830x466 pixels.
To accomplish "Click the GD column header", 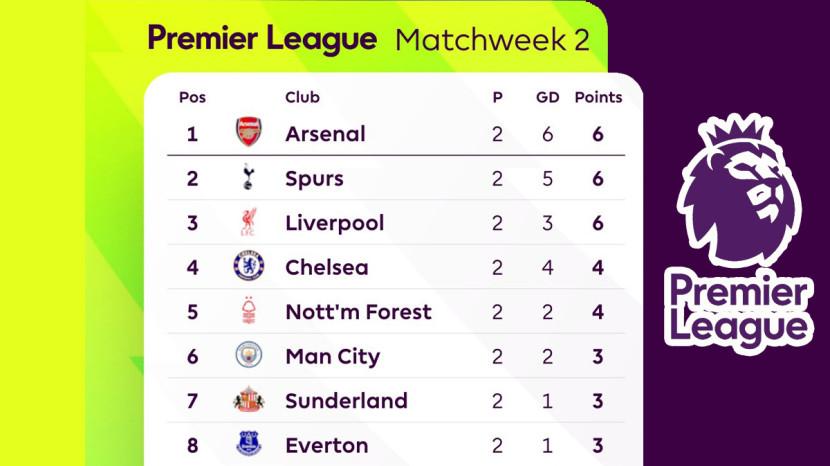I will tap(547, 97).
